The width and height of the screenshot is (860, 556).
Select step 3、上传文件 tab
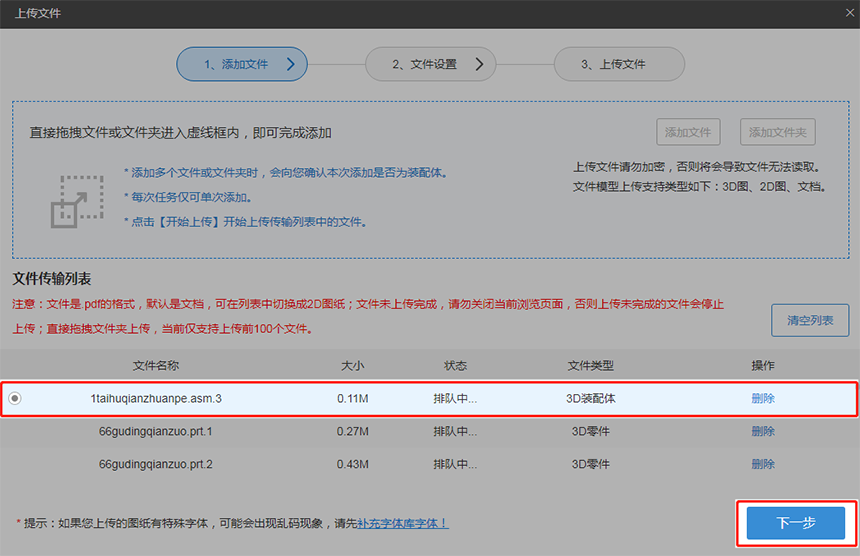(619, 64)
